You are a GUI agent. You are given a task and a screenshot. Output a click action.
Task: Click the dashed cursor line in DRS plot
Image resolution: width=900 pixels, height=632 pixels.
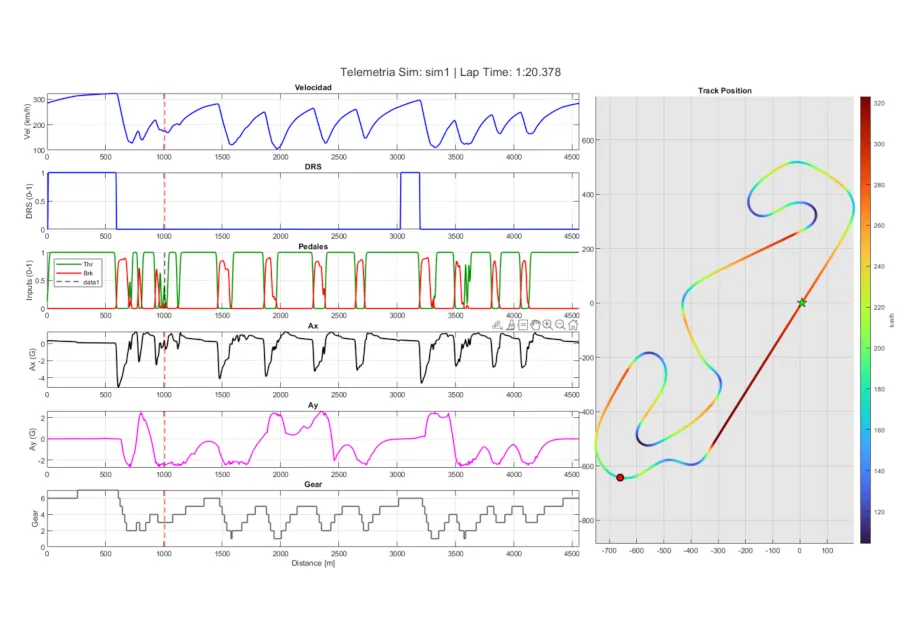coord(164,200)
